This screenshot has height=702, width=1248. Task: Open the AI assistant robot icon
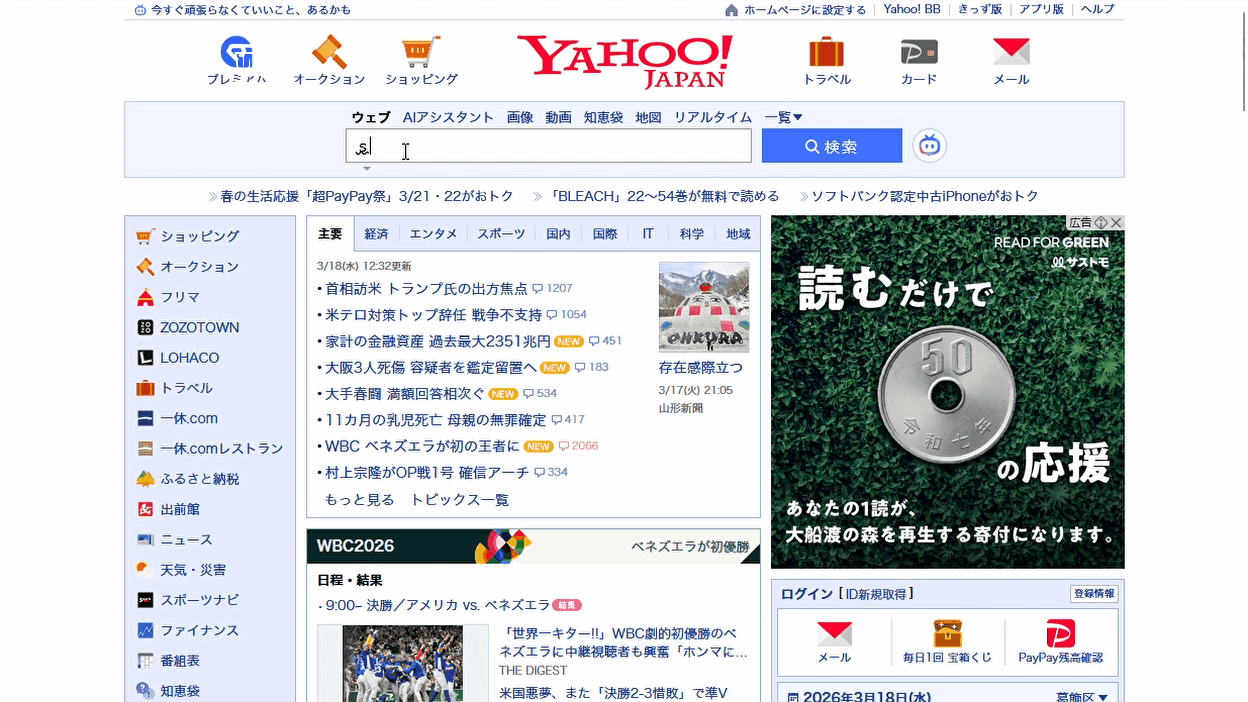tap(930, 146)
